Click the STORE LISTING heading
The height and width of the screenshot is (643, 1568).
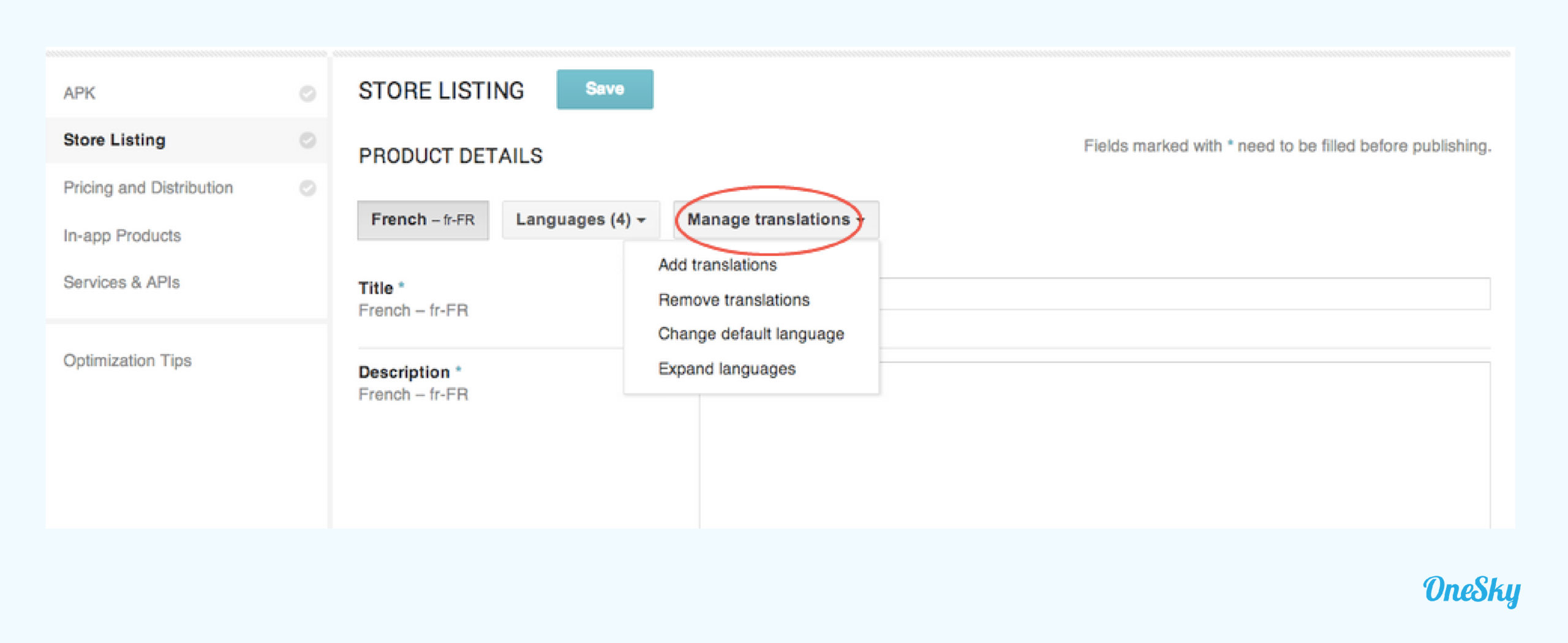coord(441,91)
